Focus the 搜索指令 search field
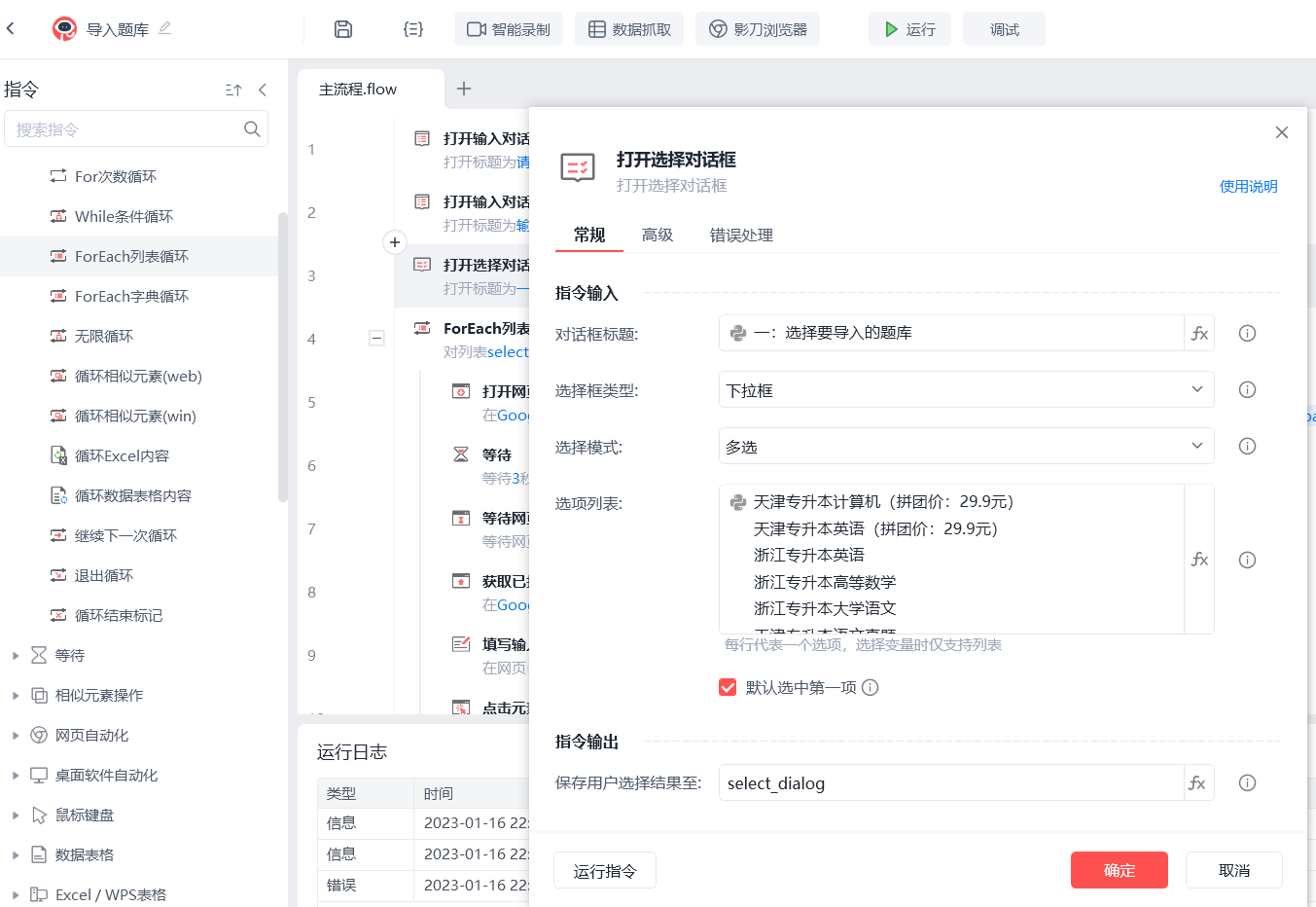This screenshot has width=1316, height=907. [x=136, y=128]
